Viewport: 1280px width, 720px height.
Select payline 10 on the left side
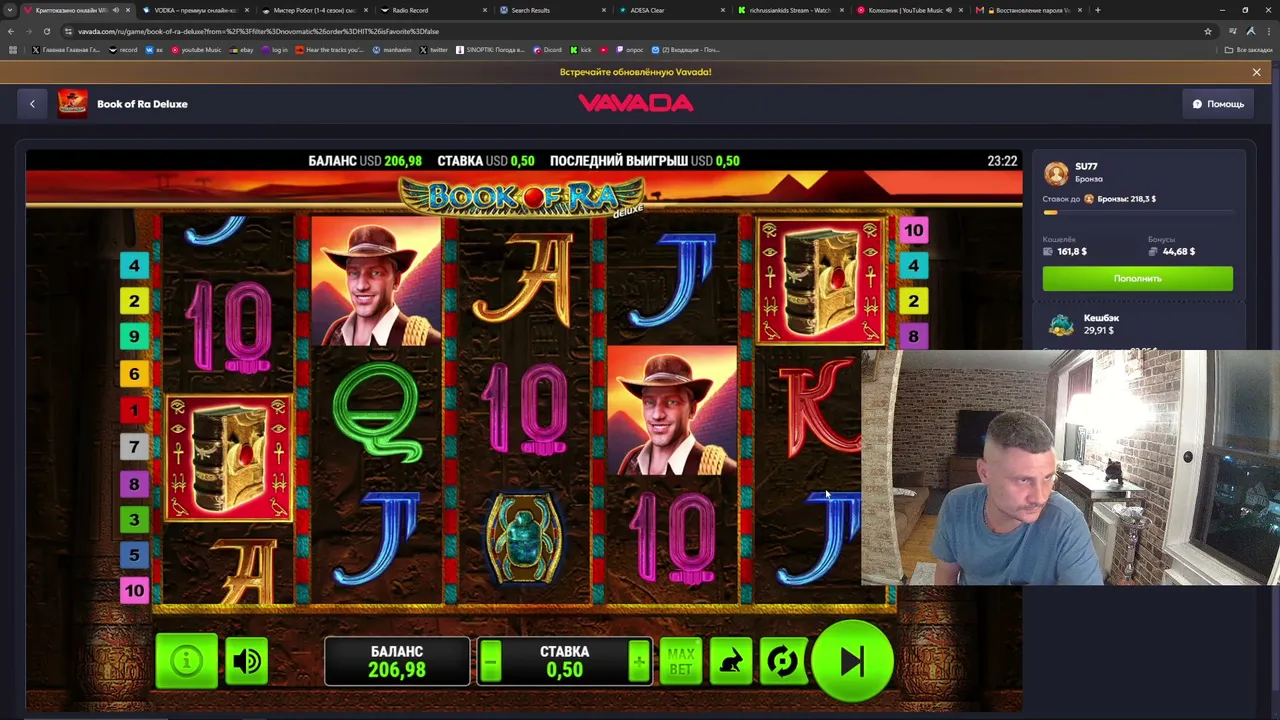tap(134, 591)
